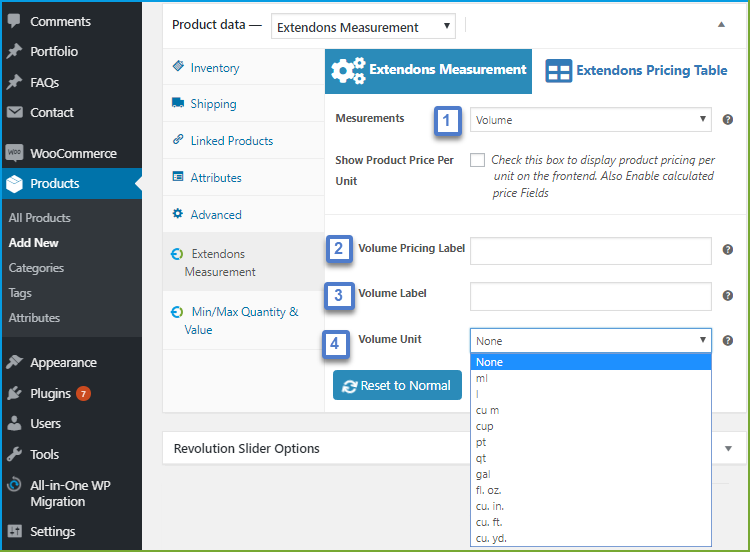Select qt in the Volume Unit list
The image size is (750, 552).
tap(591, 458)
